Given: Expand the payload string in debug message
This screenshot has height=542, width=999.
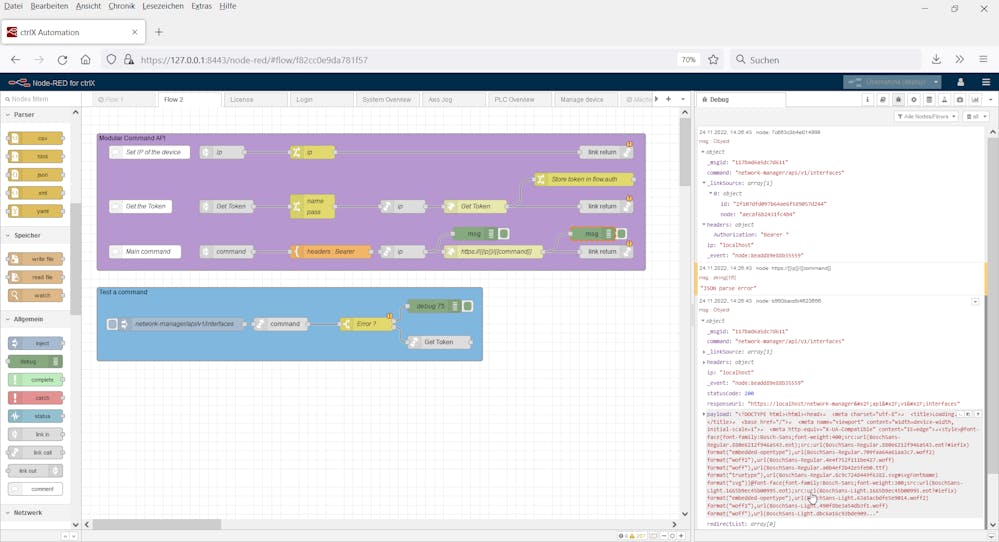Looking at the screenshot, I should 704,414.
